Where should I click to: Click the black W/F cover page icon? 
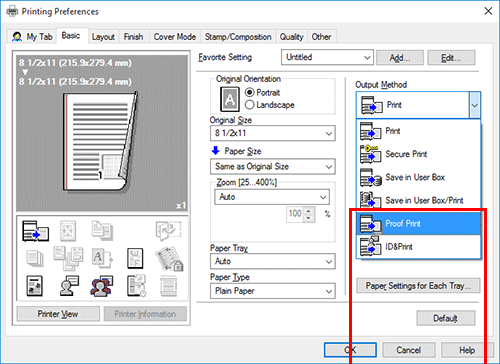pyautogui.click(x=135, y=258)
